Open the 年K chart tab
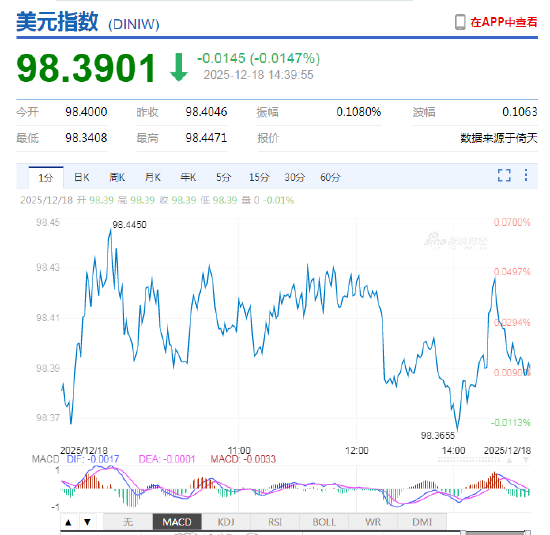Image resolution: width=550 pixels, height=535 pixels. [188, 178]
